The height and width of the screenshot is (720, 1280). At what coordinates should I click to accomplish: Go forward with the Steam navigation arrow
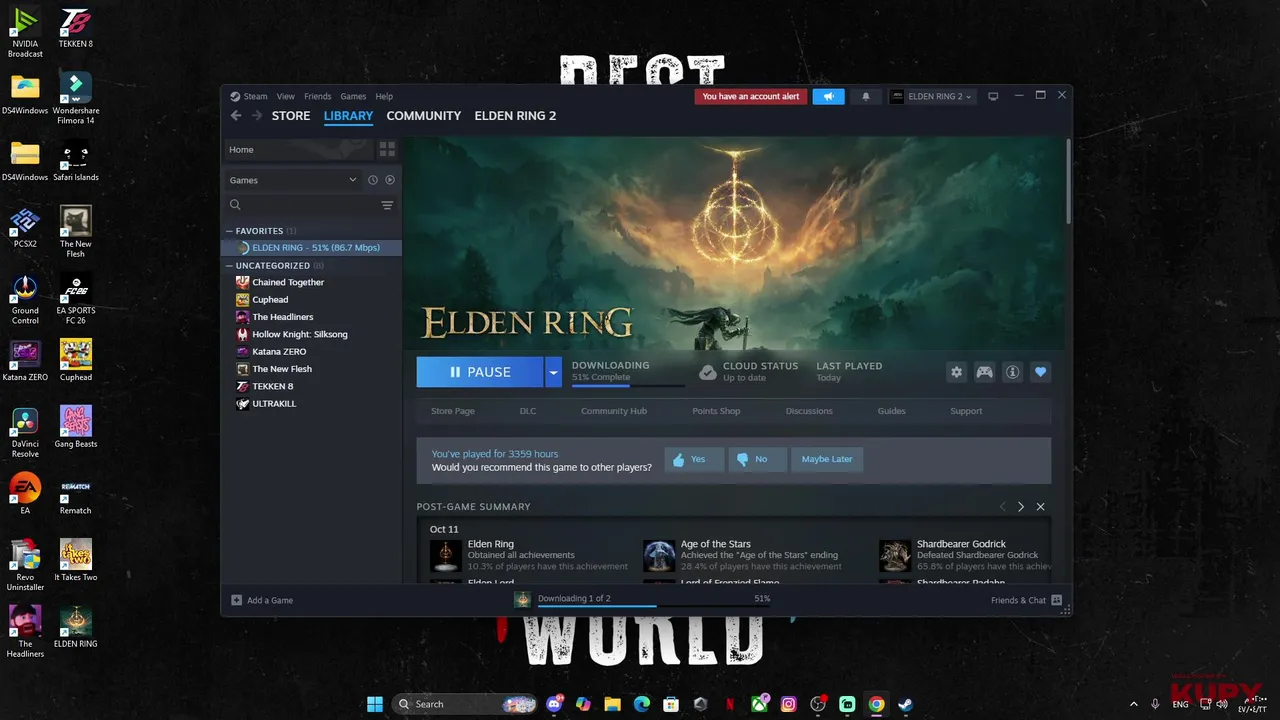[257, 116]
